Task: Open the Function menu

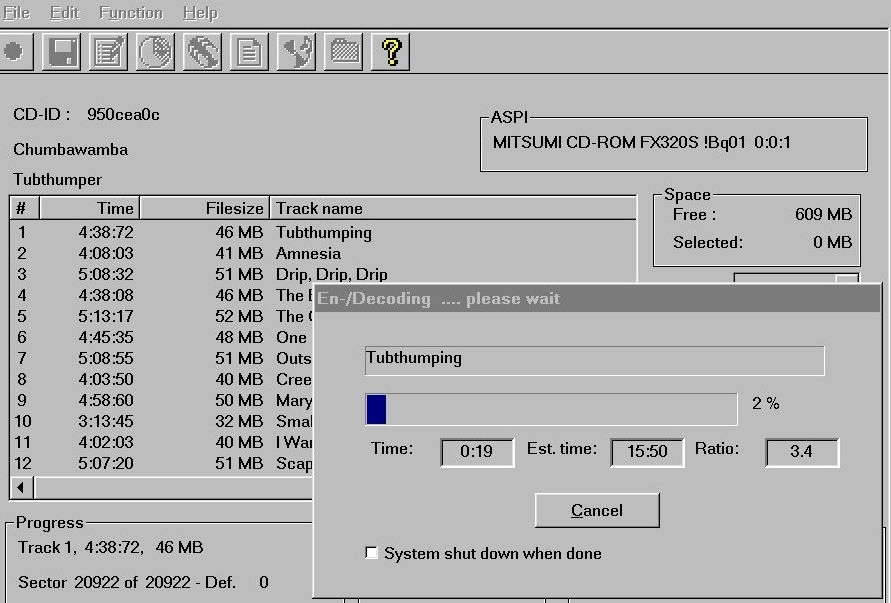Action: [x=131, y=13]
